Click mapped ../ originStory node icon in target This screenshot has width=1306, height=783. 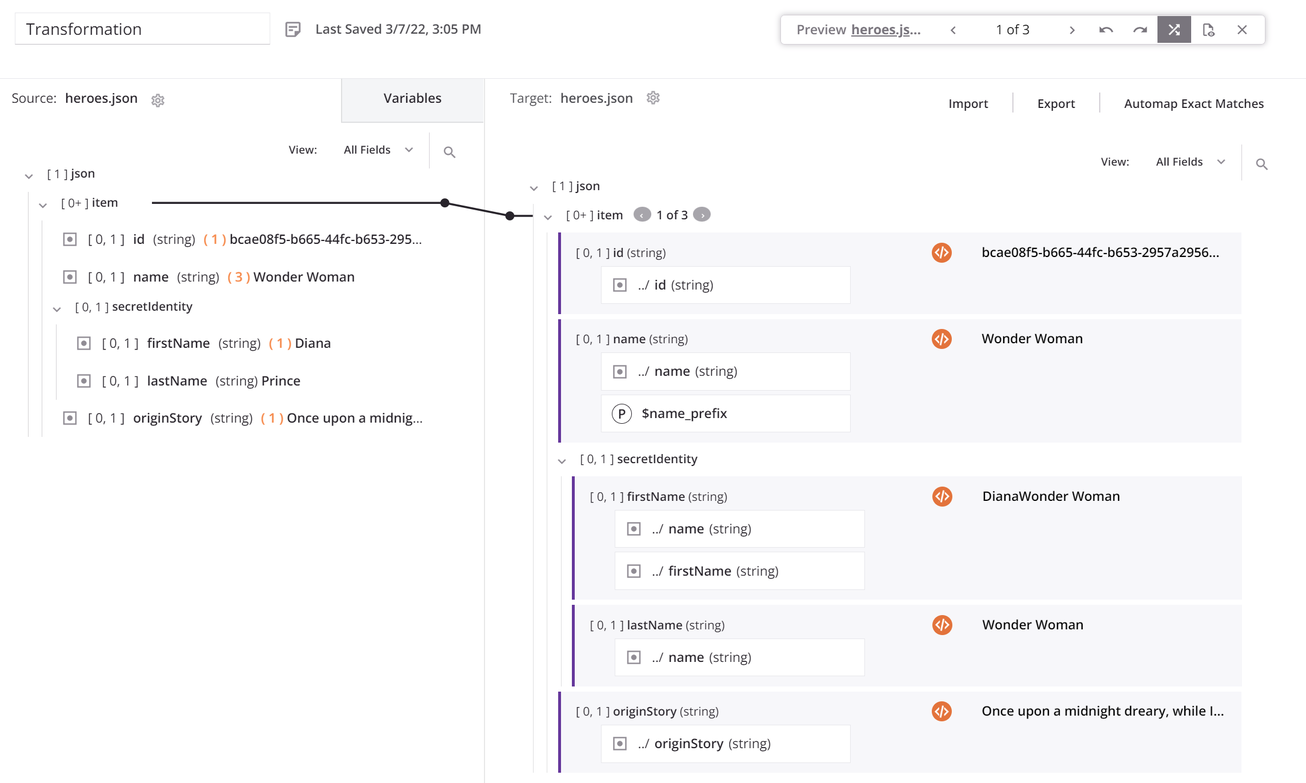(620, 744)
